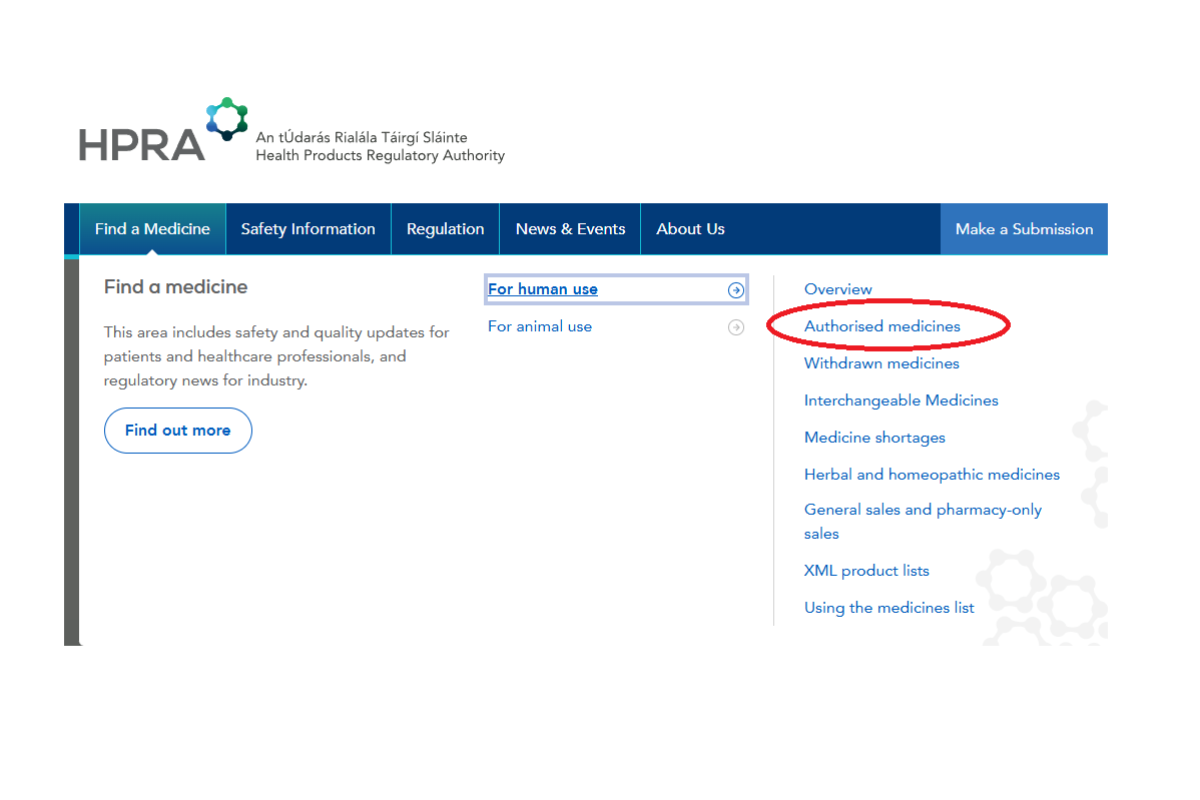
Task: Open Using the medicines list link
Action: pyautogui.click(x=889, y=608)
